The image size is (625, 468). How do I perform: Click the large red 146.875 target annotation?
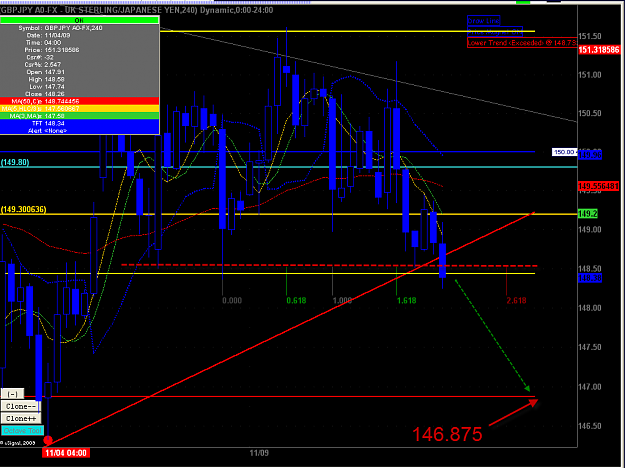tap(447, 434)
